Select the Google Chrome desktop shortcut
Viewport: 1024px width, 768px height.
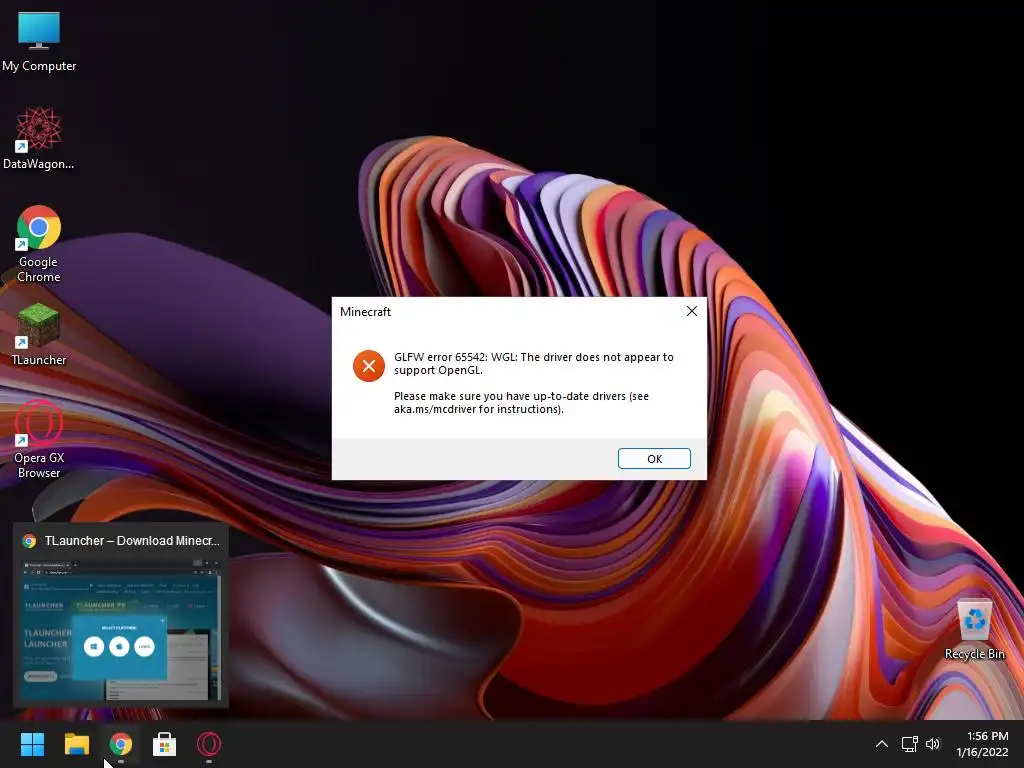pos(39,244)
